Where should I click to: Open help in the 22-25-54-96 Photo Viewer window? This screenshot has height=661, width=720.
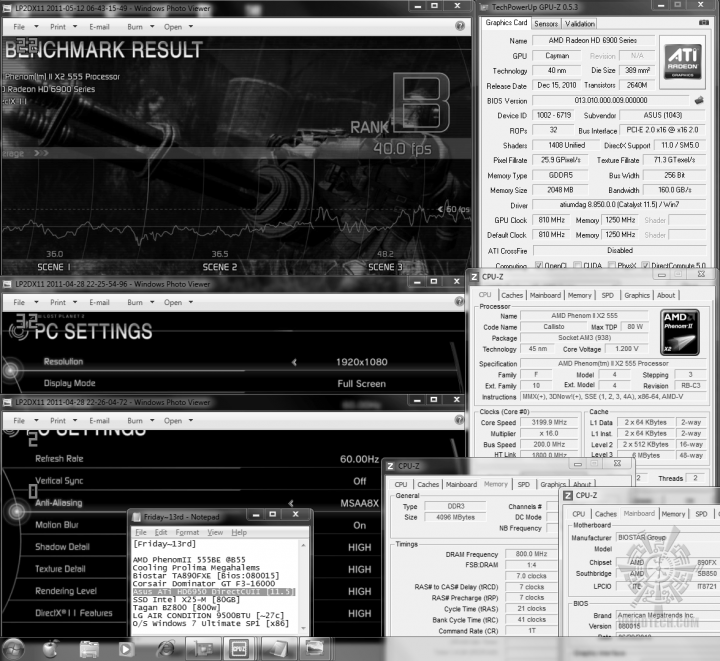459,301
